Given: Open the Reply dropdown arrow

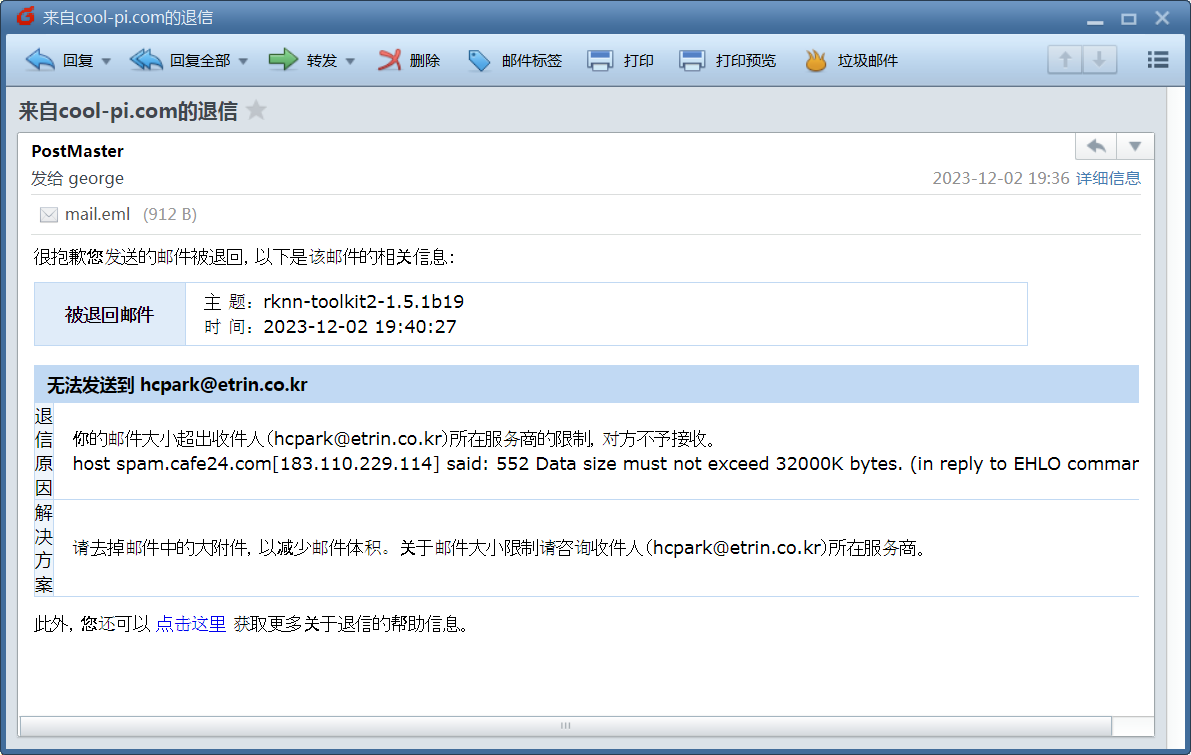Looking at the screenshot, I should pos(106,61).
